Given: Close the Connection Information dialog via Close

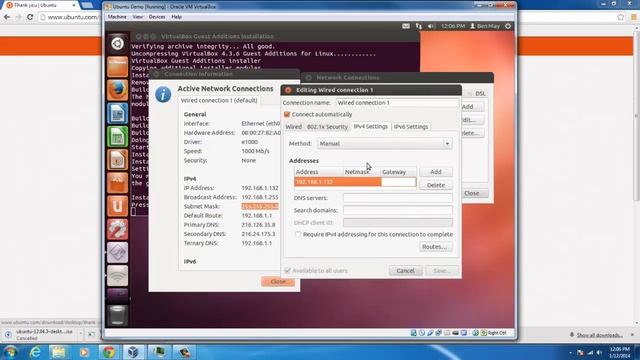Looking at the screenshot, I should [278, 282].
